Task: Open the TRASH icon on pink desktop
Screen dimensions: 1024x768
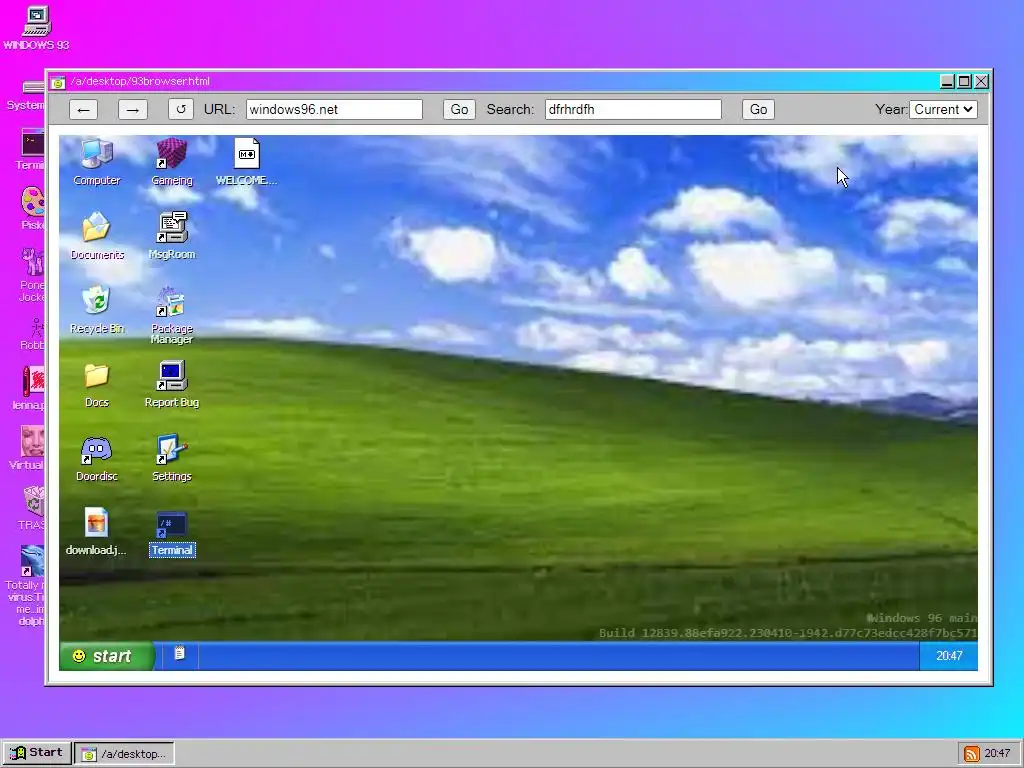Action: coord(32,508)
